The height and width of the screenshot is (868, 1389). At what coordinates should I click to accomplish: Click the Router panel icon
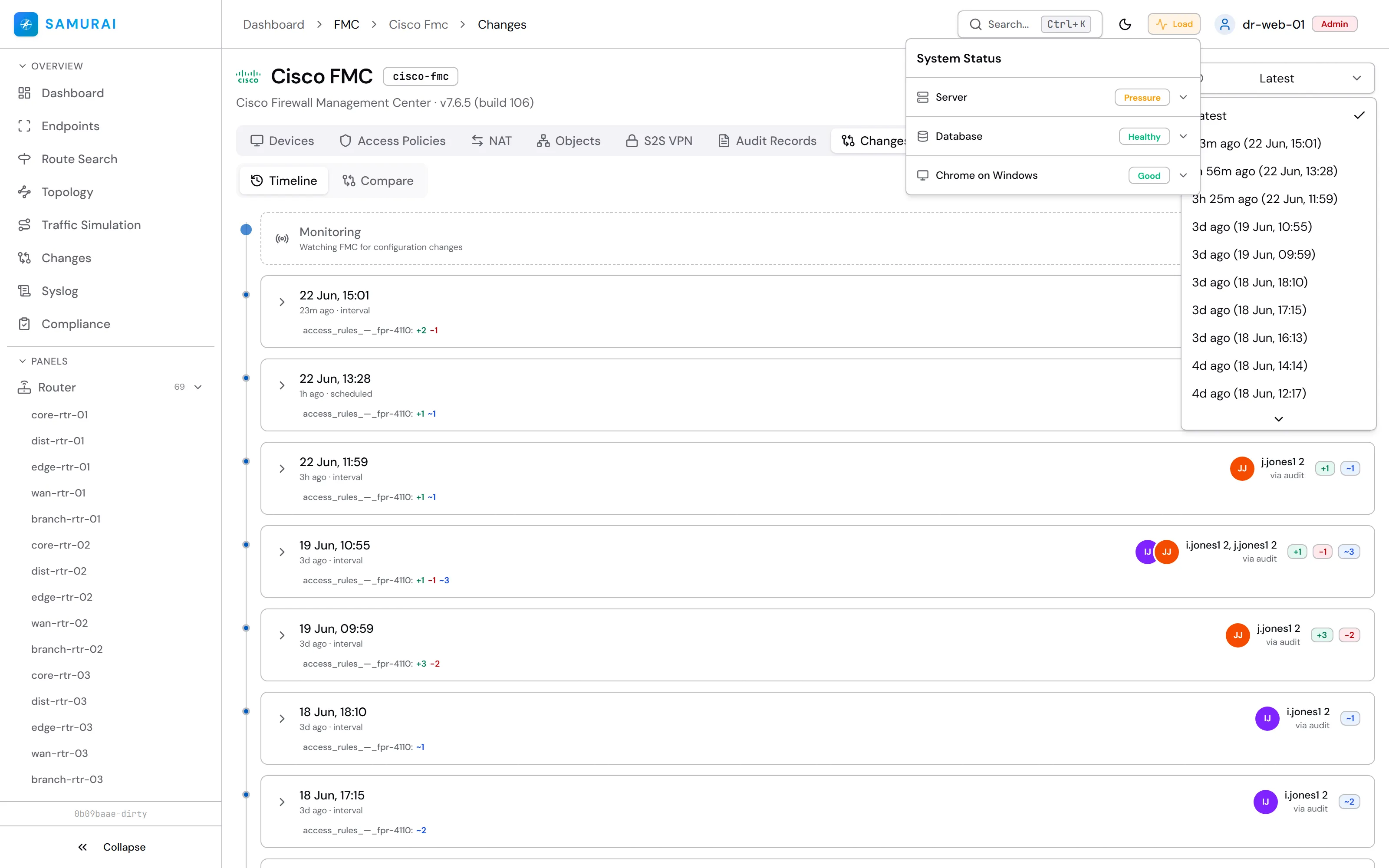pos(24,388)
